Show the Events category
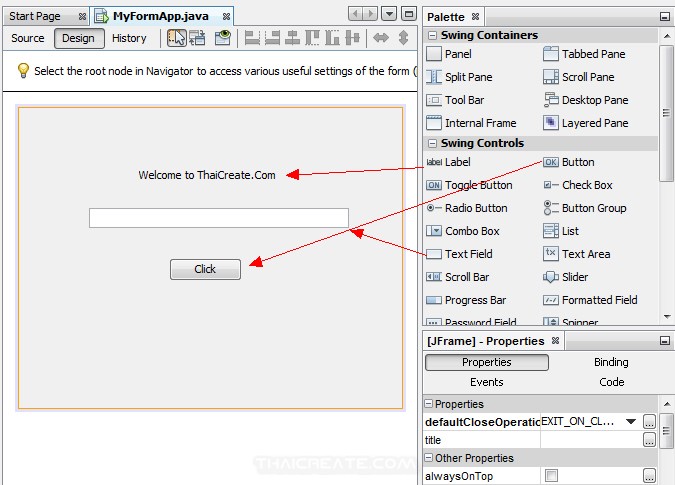675x485 pixels. coord(486,382)
